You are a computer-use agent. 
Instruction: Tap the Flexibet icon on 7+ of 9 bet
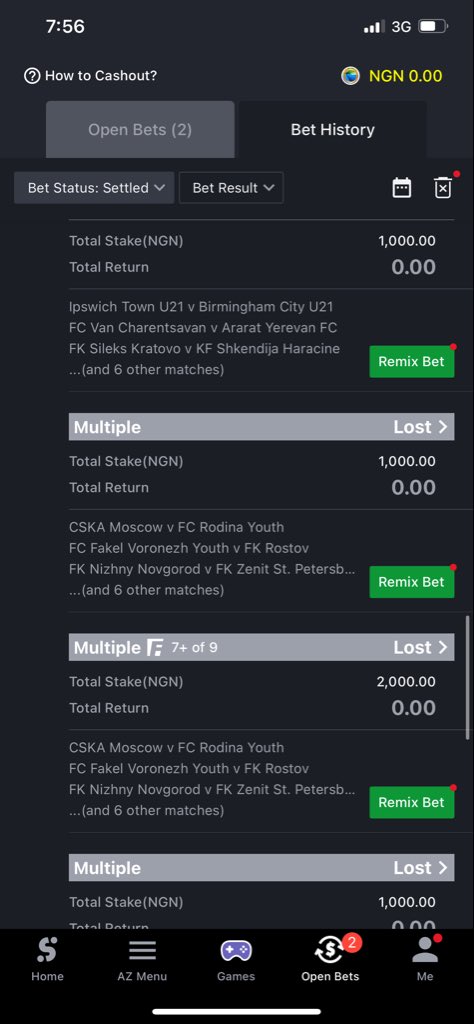[155, 648]
